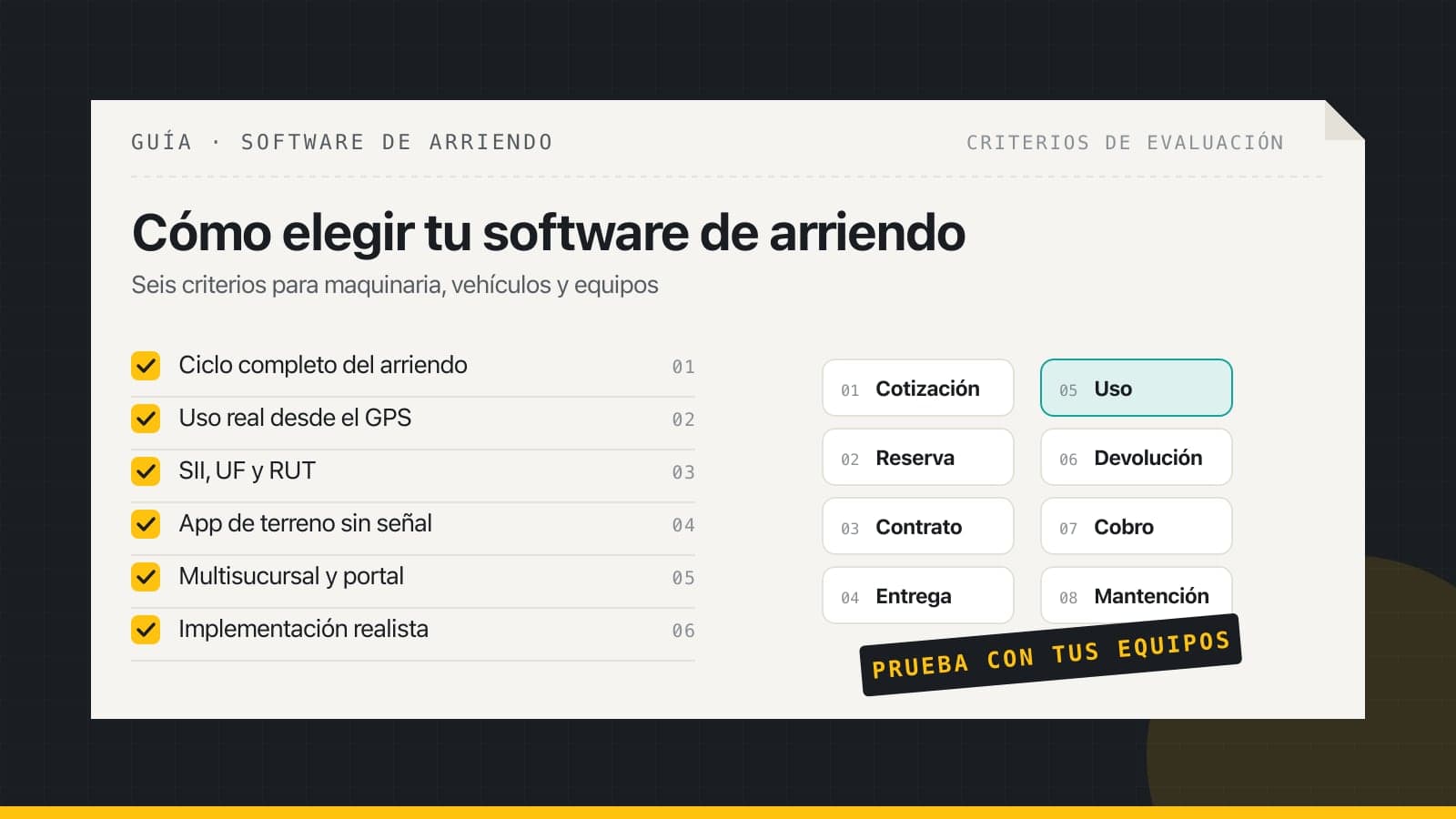Select the 02 Reserva card

point(918,457)
